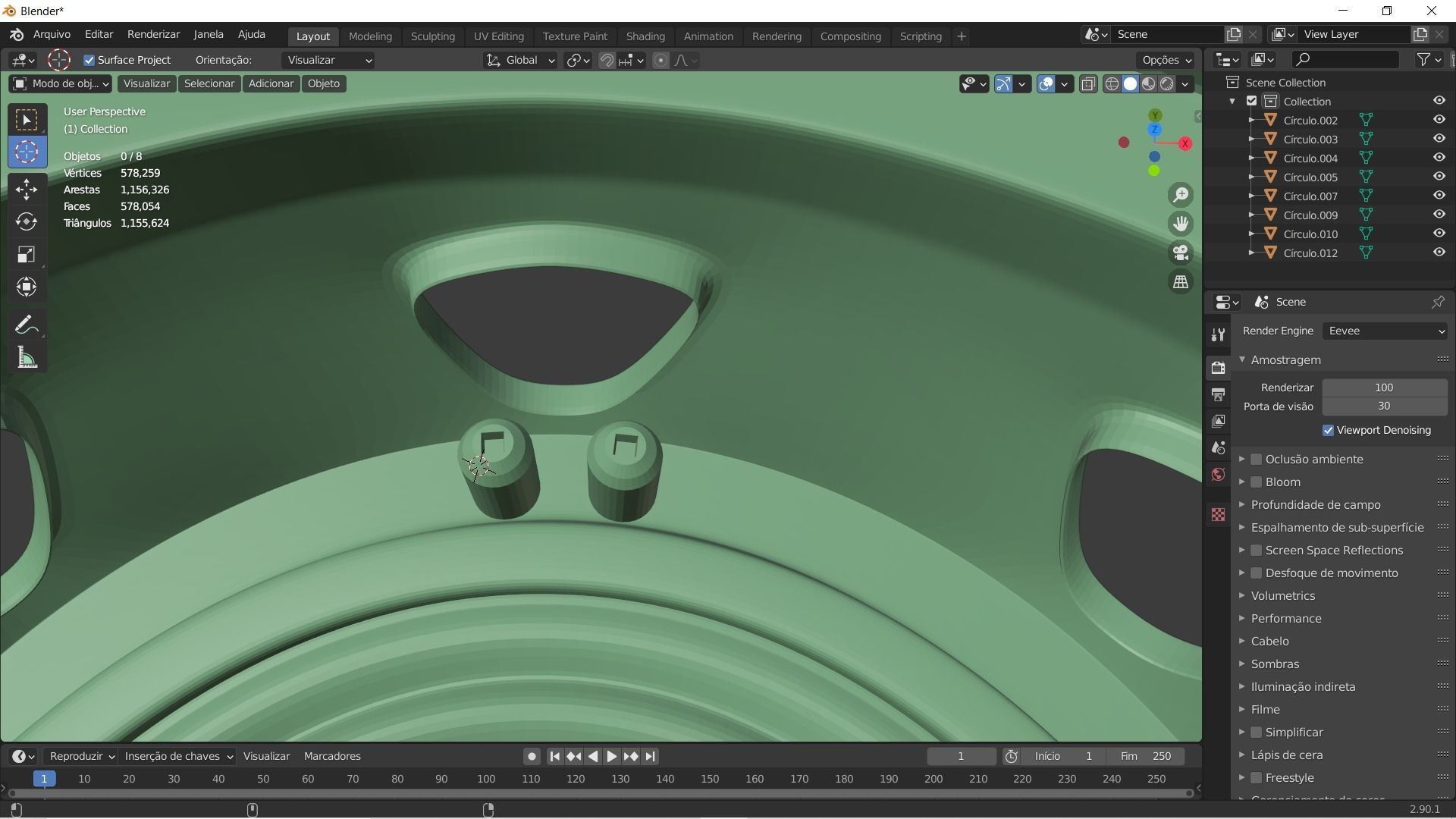1456x819 pixels.
Task: Switch to the Sculpting workspace tab
Action: pos(432,36)
